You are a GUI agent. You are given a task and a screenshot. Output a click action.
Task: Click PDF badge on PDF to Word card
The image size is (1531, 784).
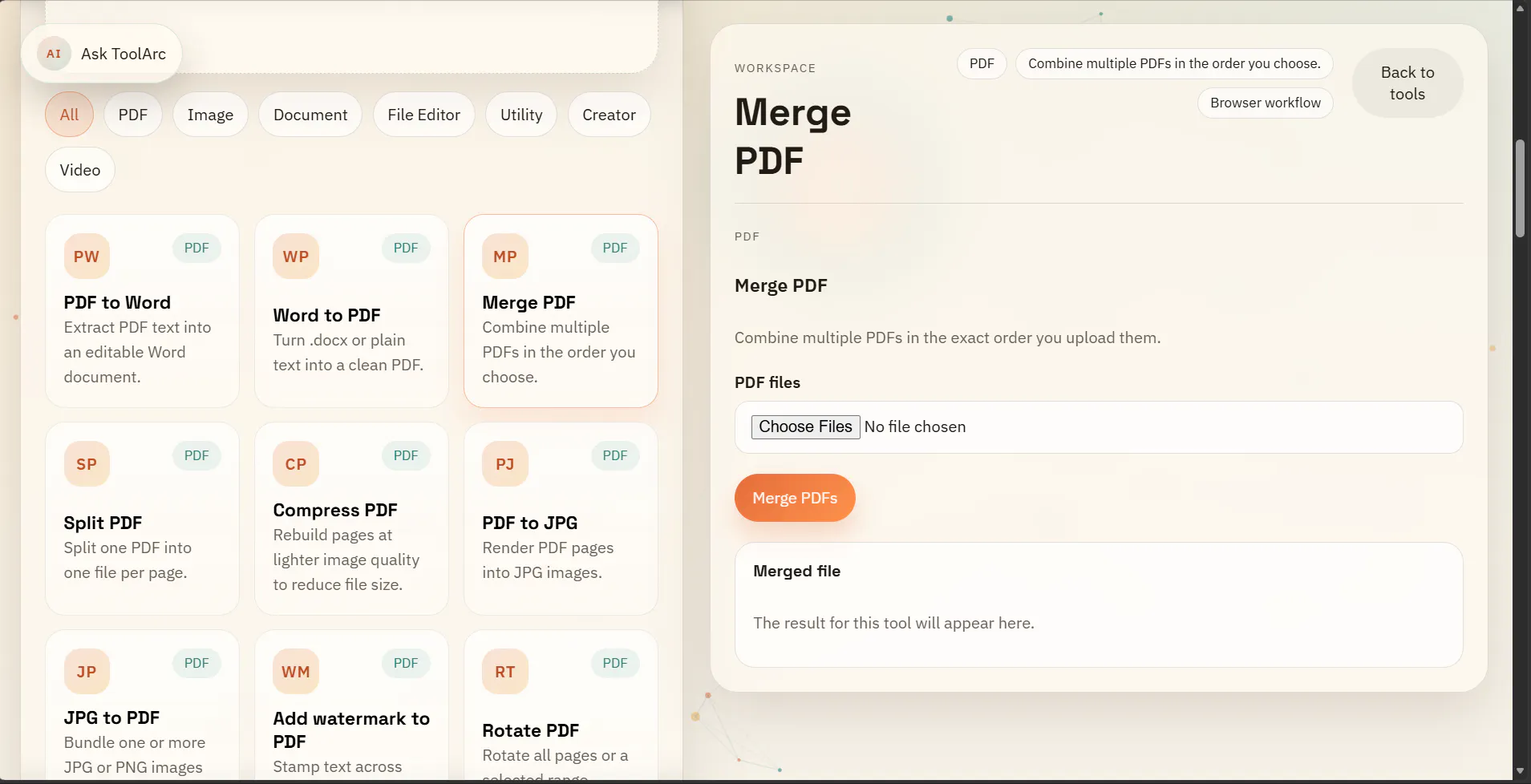pyautogui.click(x=196, y=248)
